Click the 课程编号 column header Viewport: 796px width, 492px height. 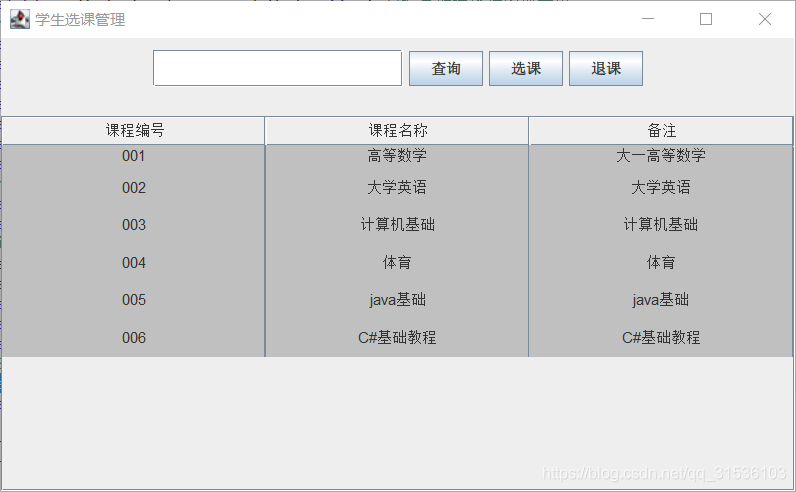point(134,130)
